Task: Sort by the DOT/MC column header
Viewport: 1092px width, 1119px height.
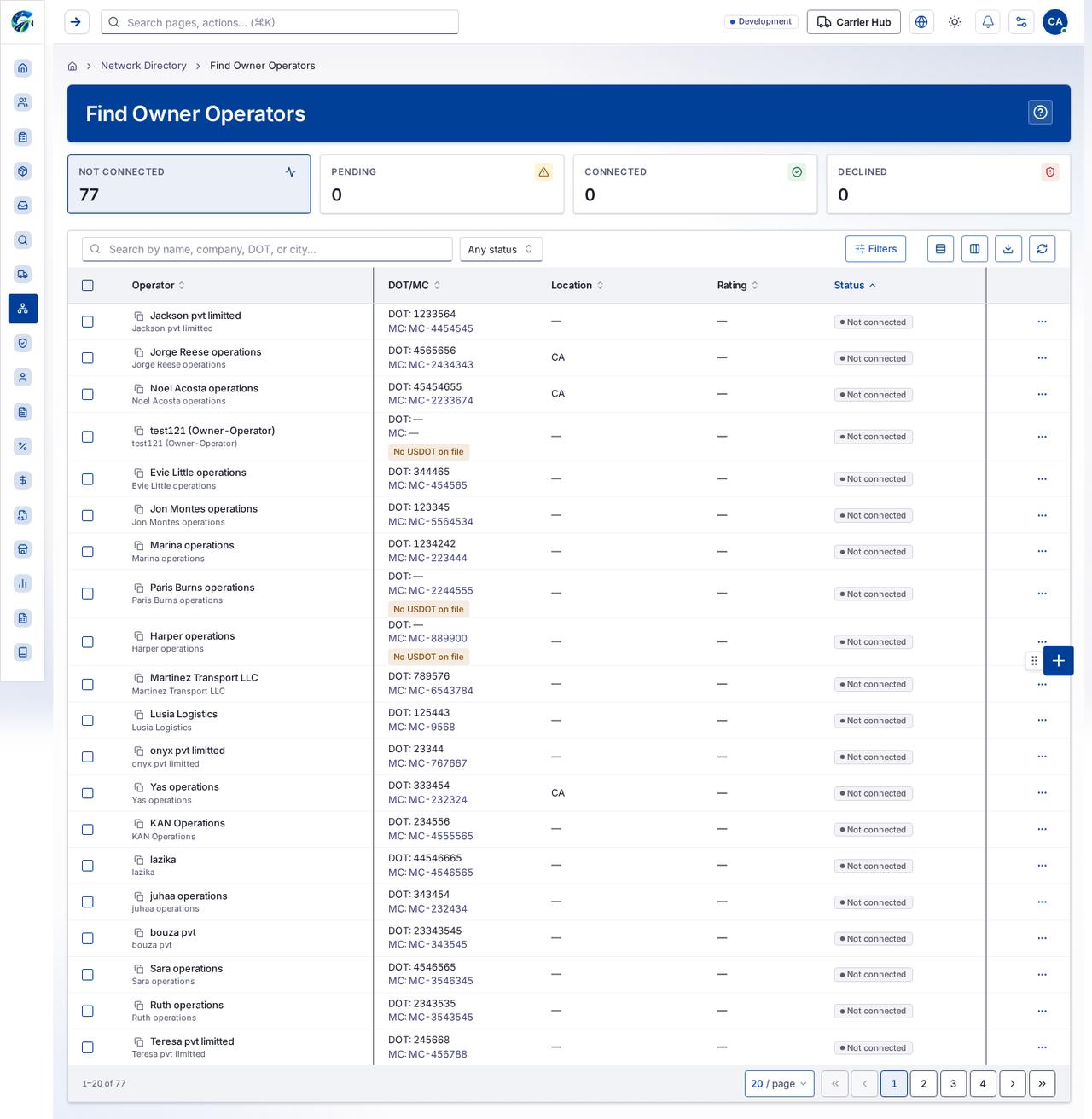Action: click(414, 286)
